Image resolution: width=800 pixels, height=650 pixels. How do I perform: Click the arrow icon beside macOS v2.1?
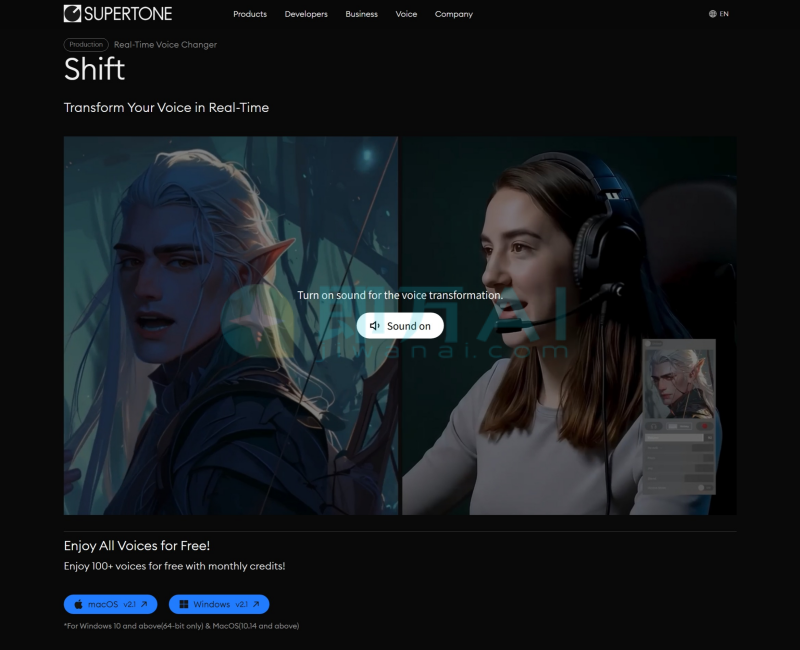point(144,604)
